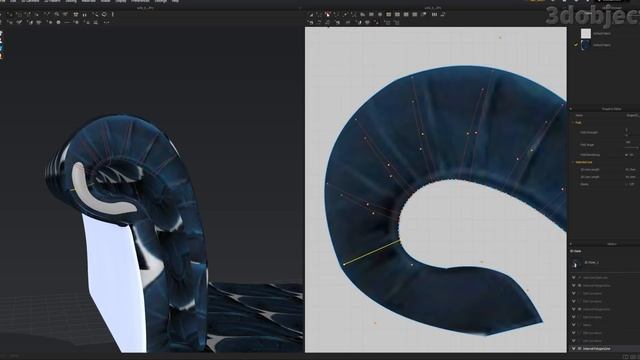
Task: Select the white fabric swatch thumbnail
Action: (586, 33)
